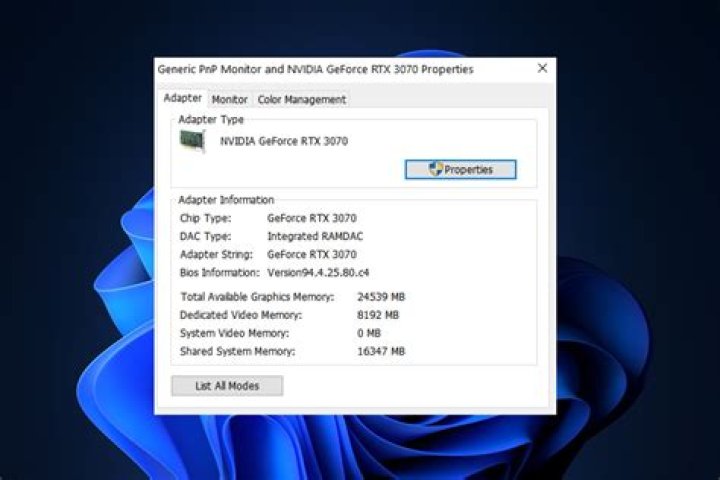The height and width of the screenshot is (480, 720).
Task: Open the Color Management tab
Action: [302, 99]
